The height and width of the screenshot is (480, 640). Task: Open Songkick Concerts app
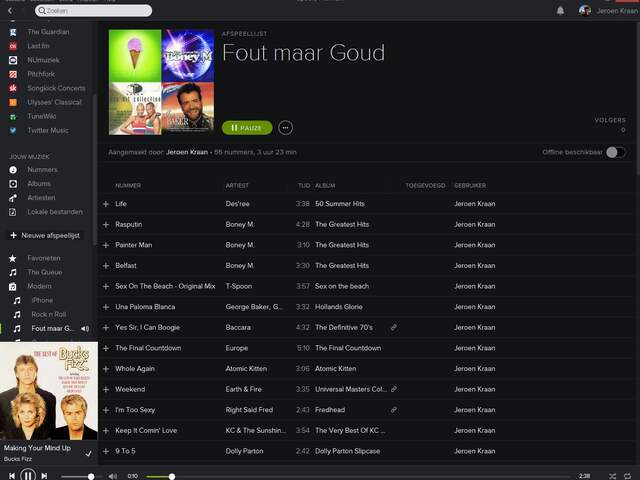click(x=56, y=88)
